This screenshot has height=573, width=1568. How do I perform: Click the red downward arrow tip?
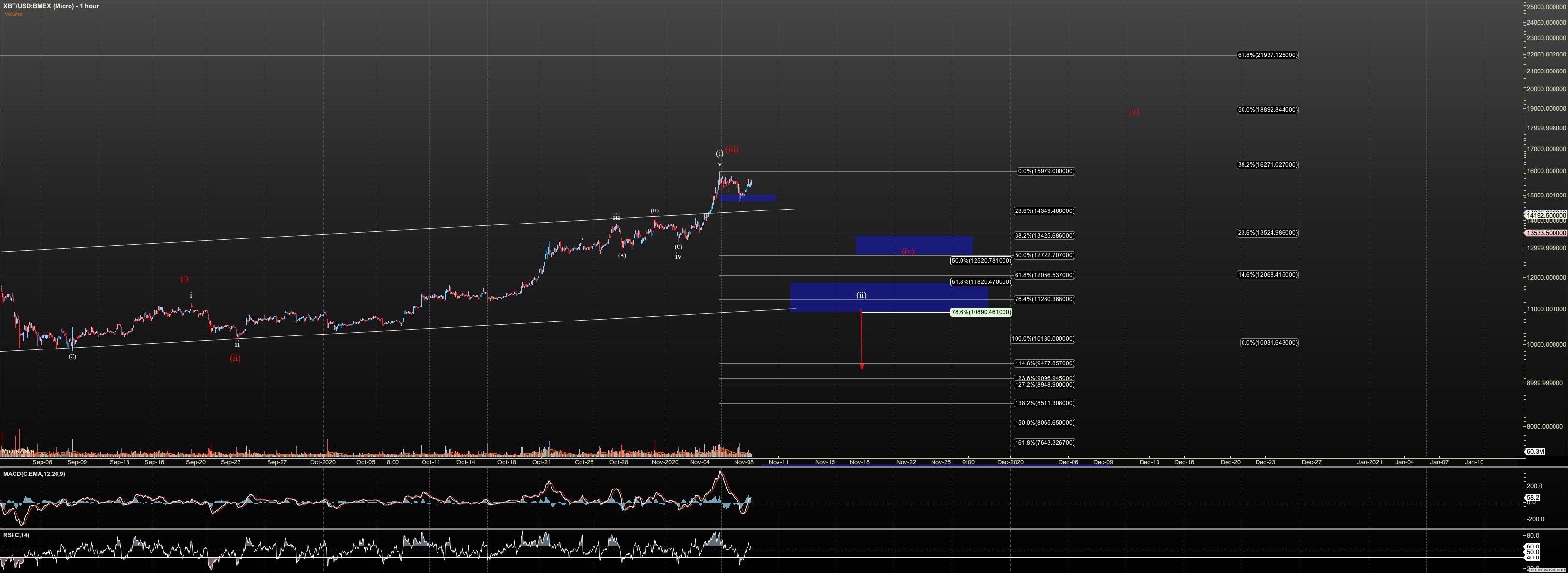[862, 368]
